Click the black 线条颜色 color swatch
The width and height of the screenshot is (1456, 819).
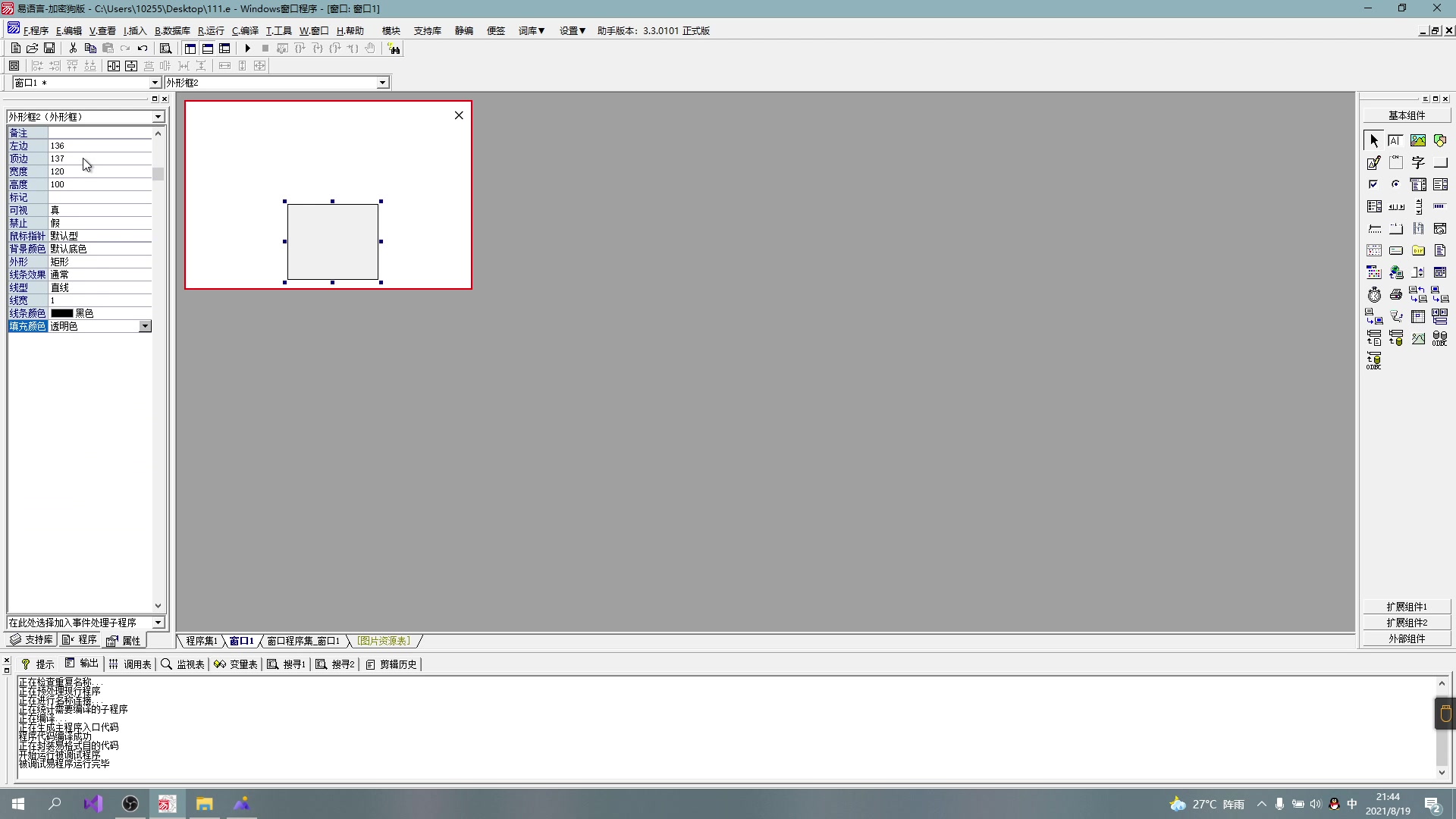pyautogui.click(x=62, y=313)
